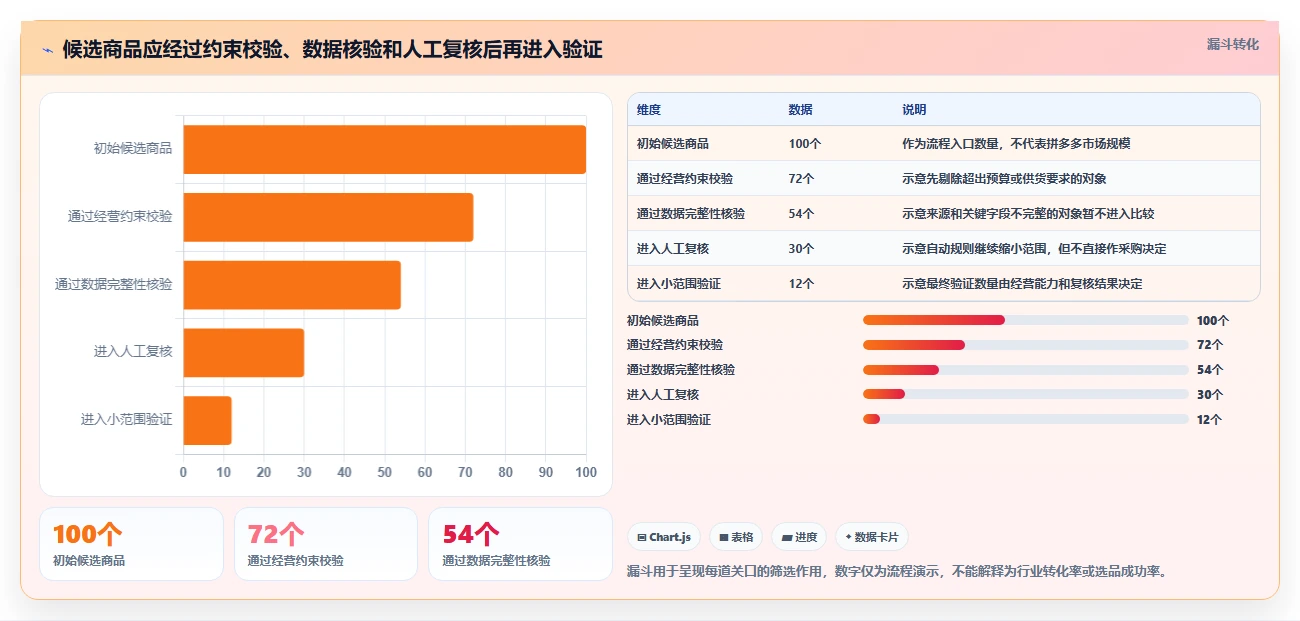Click the 72个 通过经营约束校验 data card
Viewport: 1300px width, 621px height.
click(x=326, y=544)
